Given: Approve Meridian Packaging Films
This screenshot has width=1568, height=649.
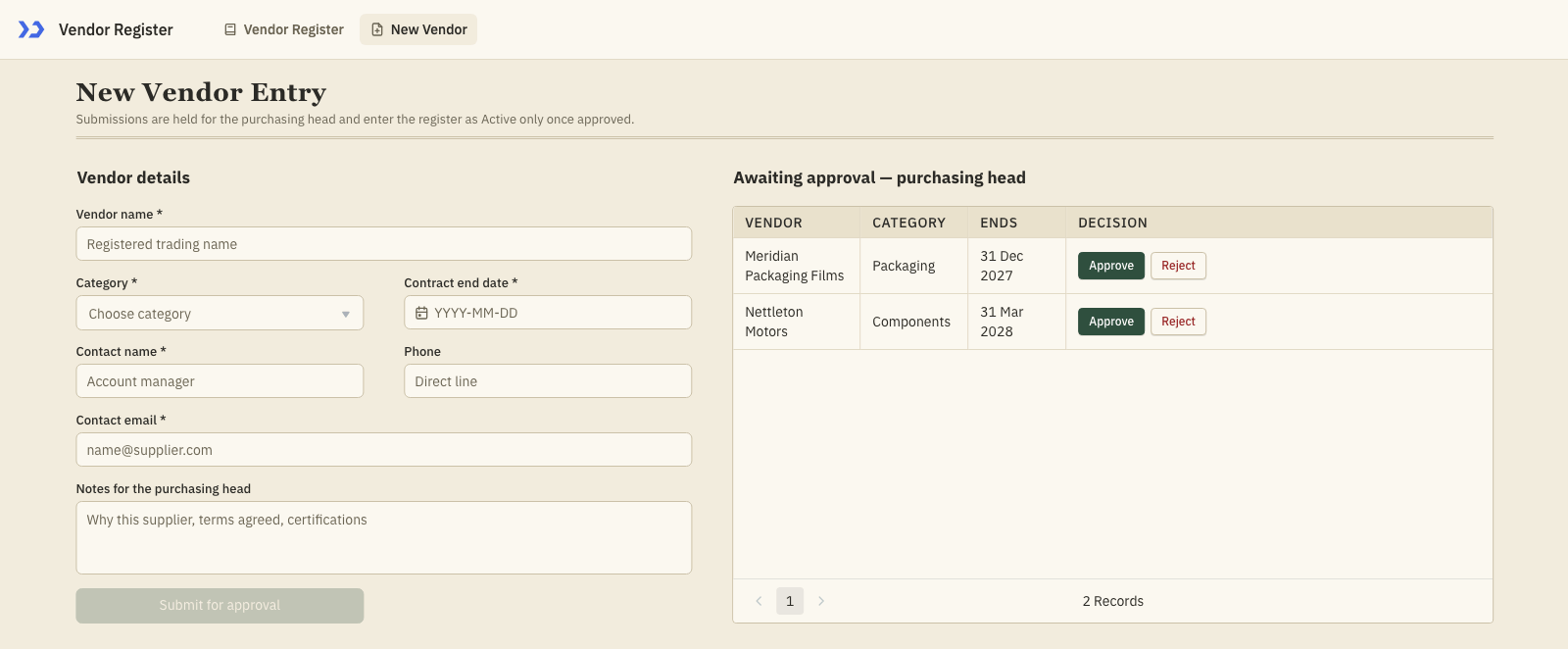Looking at the screenshot, I should pos(1111,266).
